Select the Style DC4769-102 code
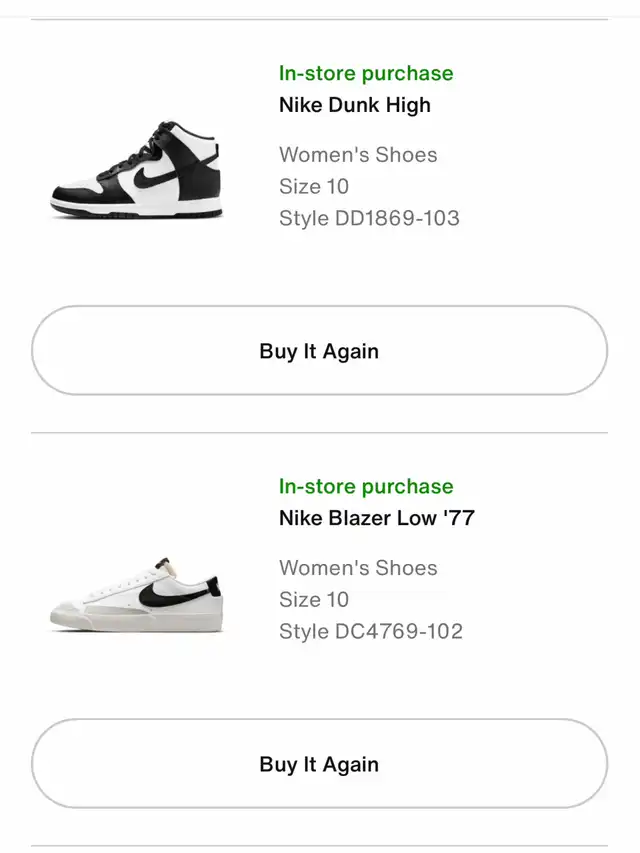The height and width of the screenshot is (853, 640). pos(371,632)
